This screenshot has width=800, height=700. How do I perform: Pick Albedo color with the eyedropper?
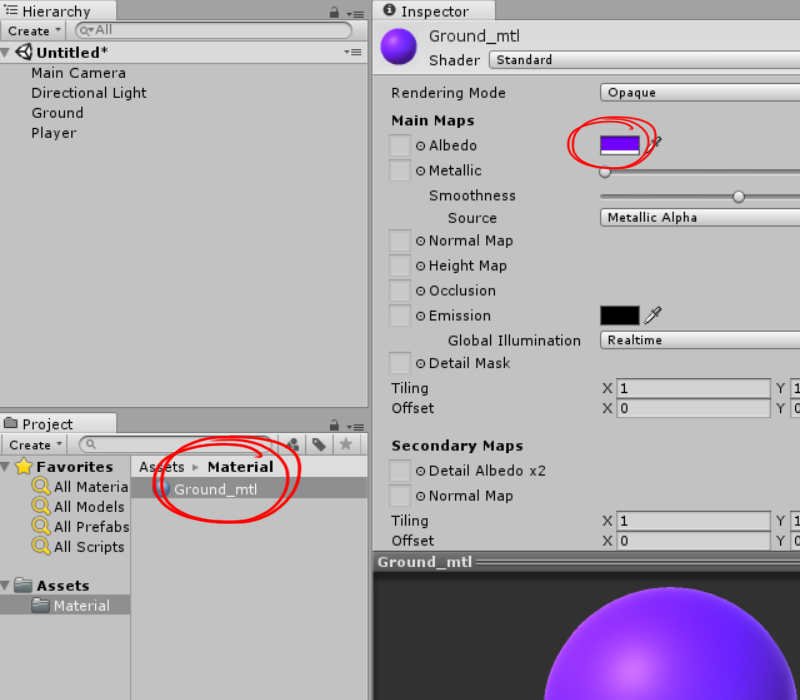pos(654,145)
